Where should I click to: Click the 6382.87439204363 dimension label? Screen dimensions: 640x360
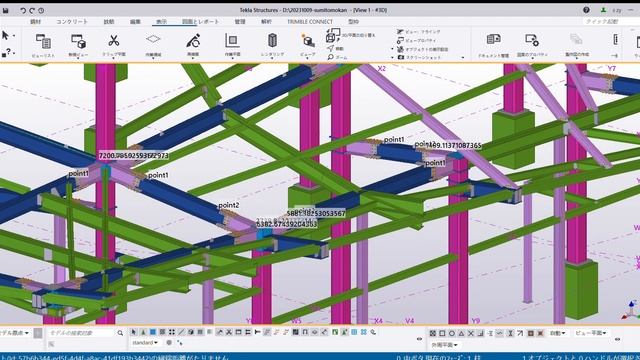coord(287,224)
